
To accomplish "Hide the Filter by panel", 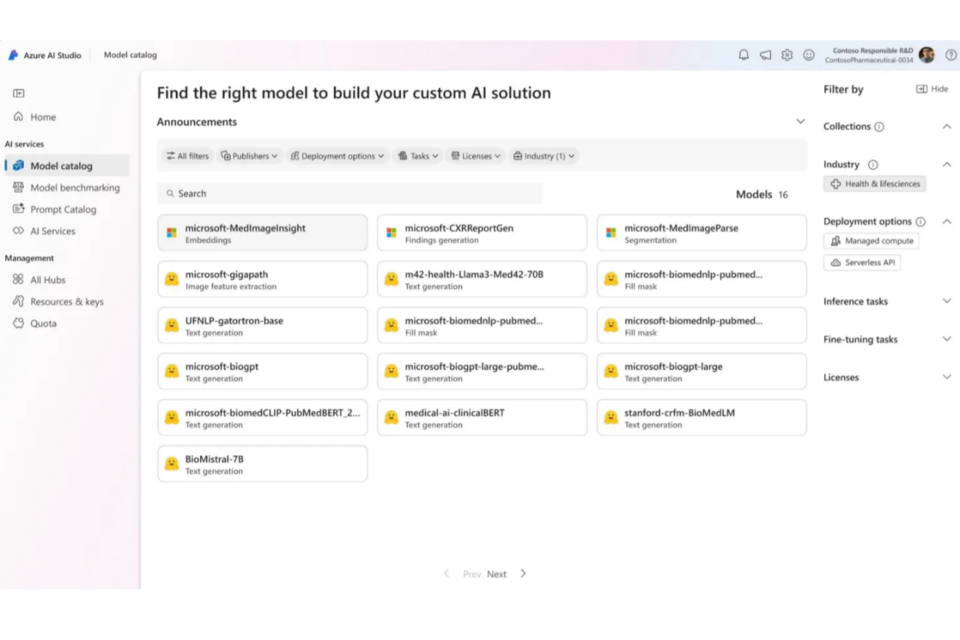I will pos(932,89).
